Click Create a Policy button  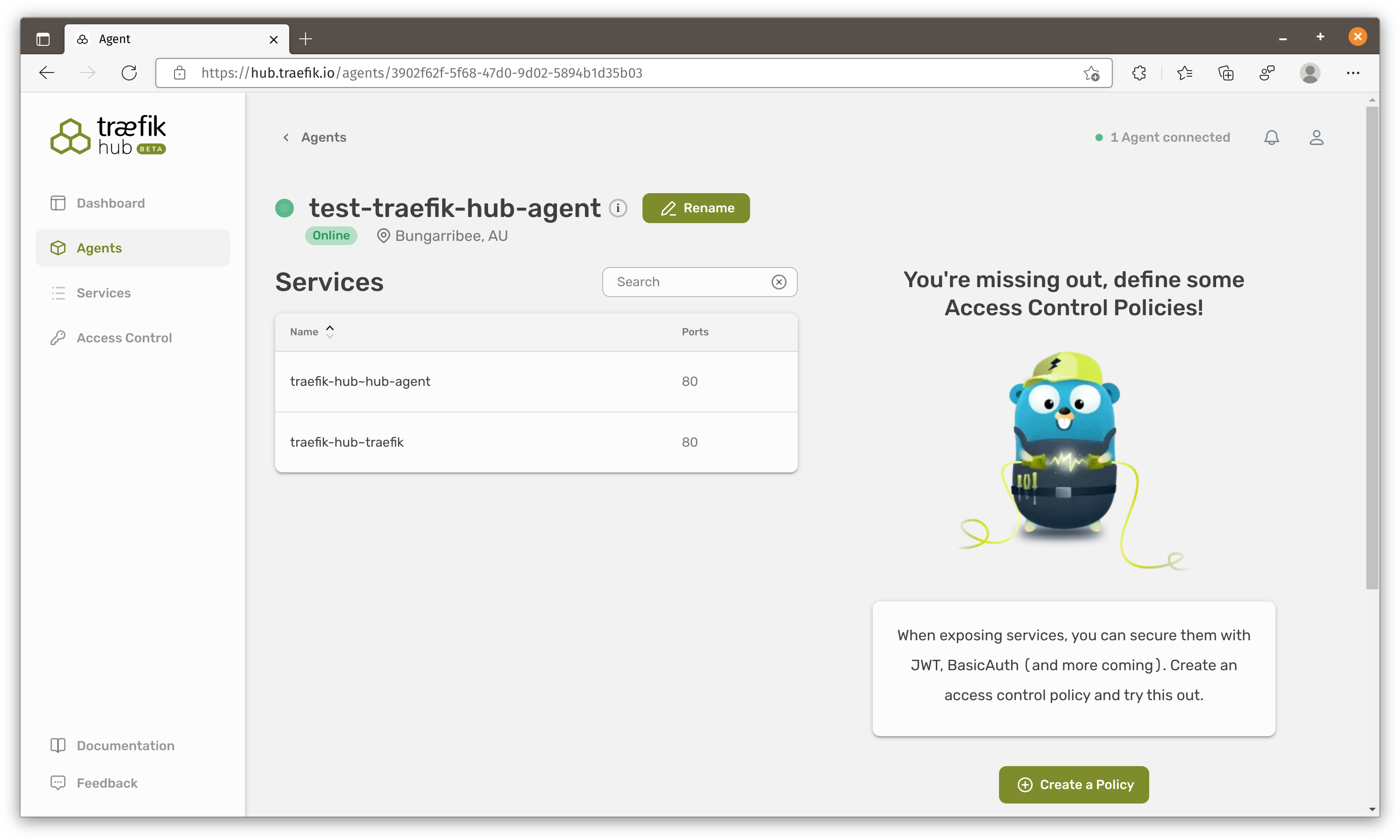click(1073, 784)
